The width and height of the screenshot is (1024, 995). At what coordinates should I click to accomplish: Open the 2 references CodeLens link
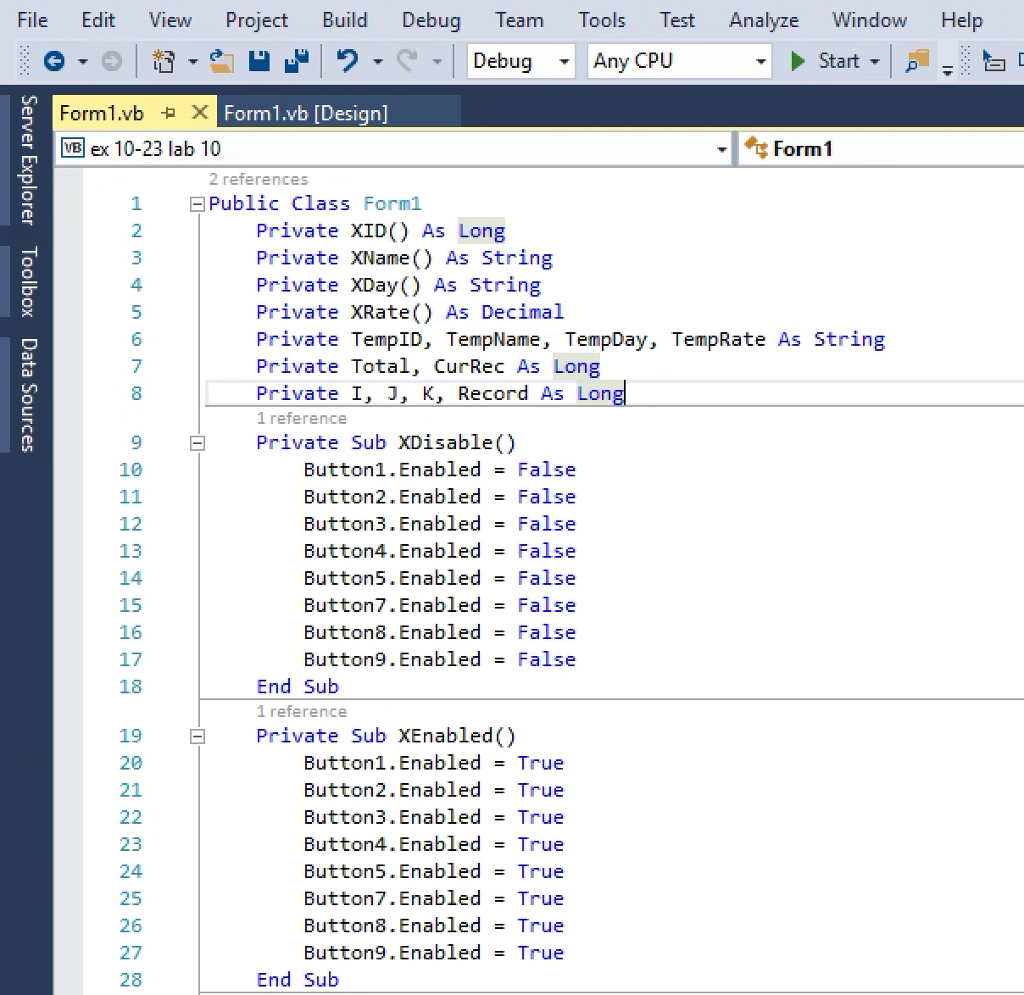[258, 179]
